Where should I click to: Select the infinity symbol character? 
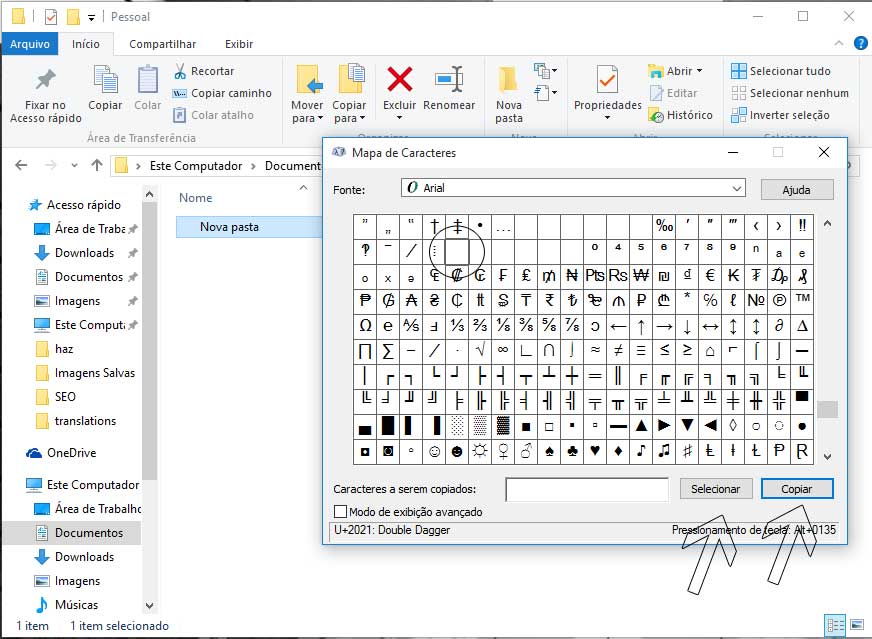point(503,350)
